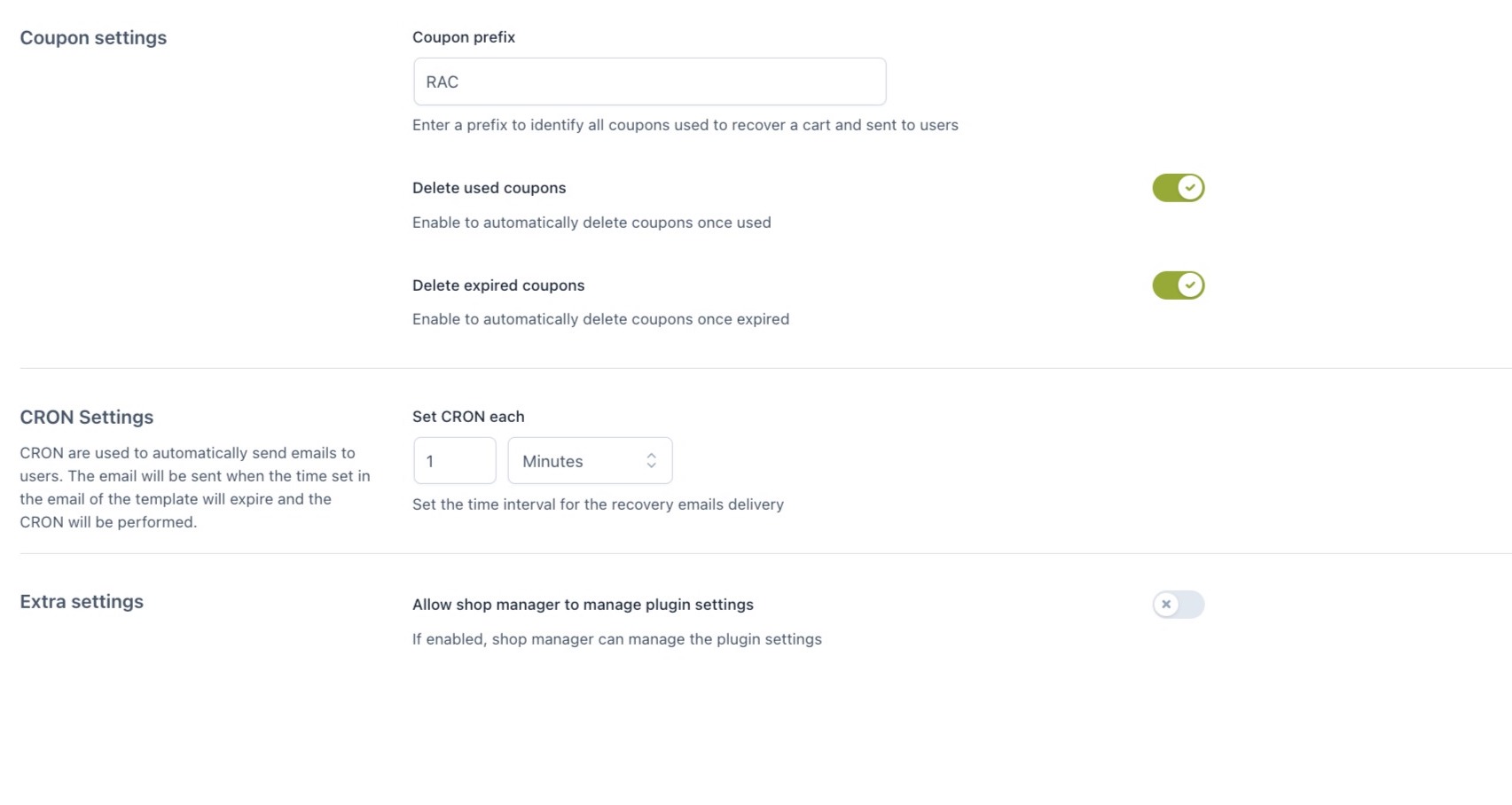Click the CRON explanation paragraph
The width and height of the screenshot is (1512, 805).
pyautogui.click(x=195, y=488)
